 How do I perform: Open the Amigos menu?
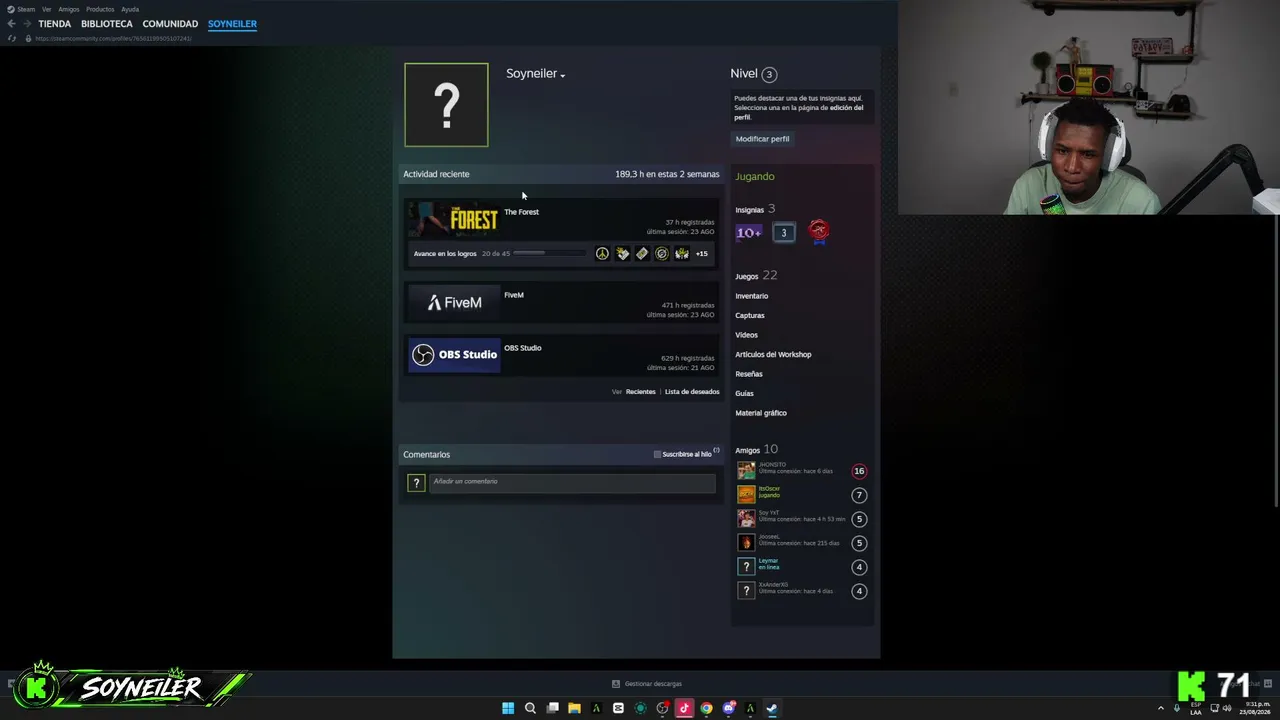pos(68,9)
